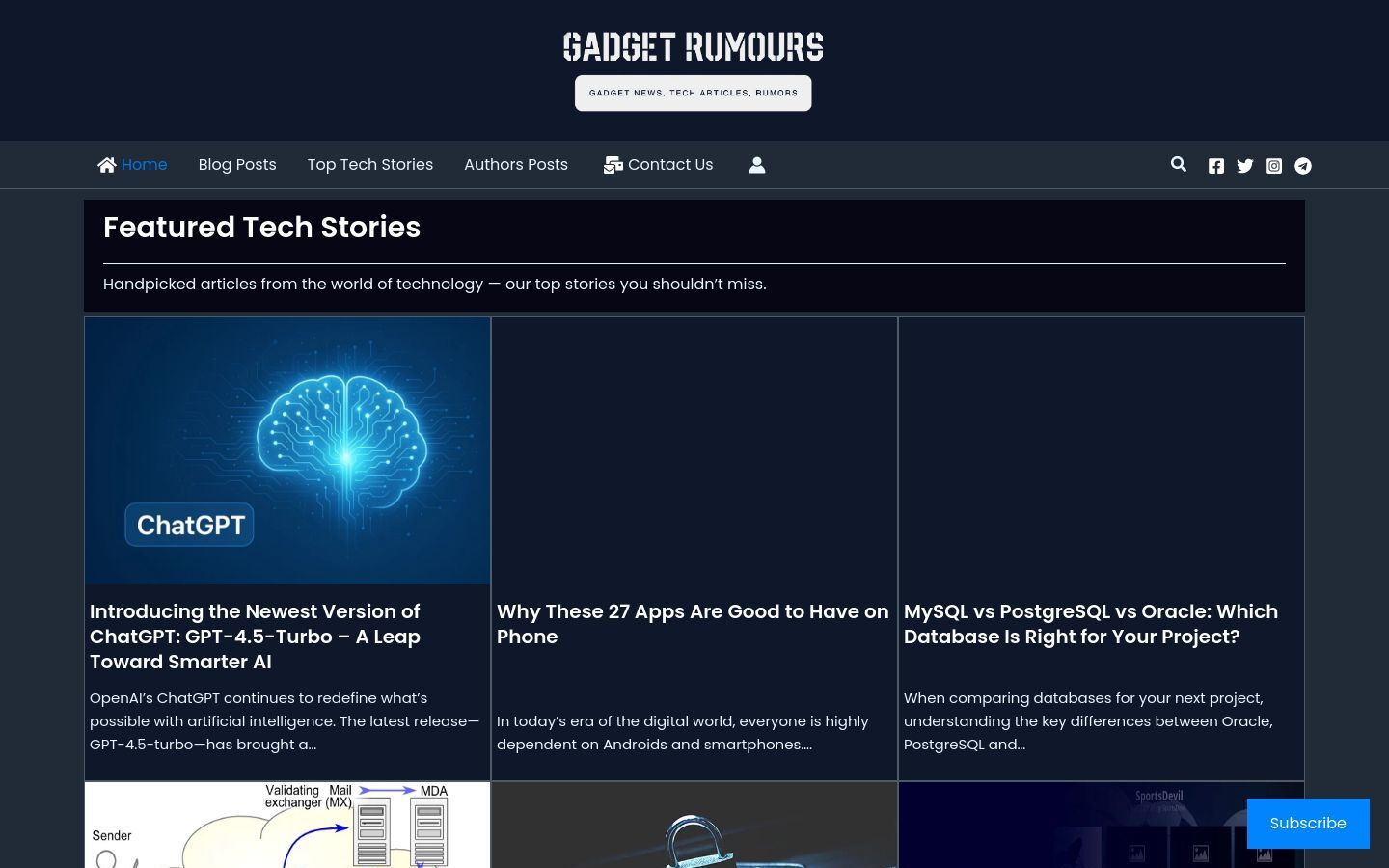The height and width of the screenshot is (868, 1389).
Task: Open Contact Us menu text
Action: click(x=670, y=165)
